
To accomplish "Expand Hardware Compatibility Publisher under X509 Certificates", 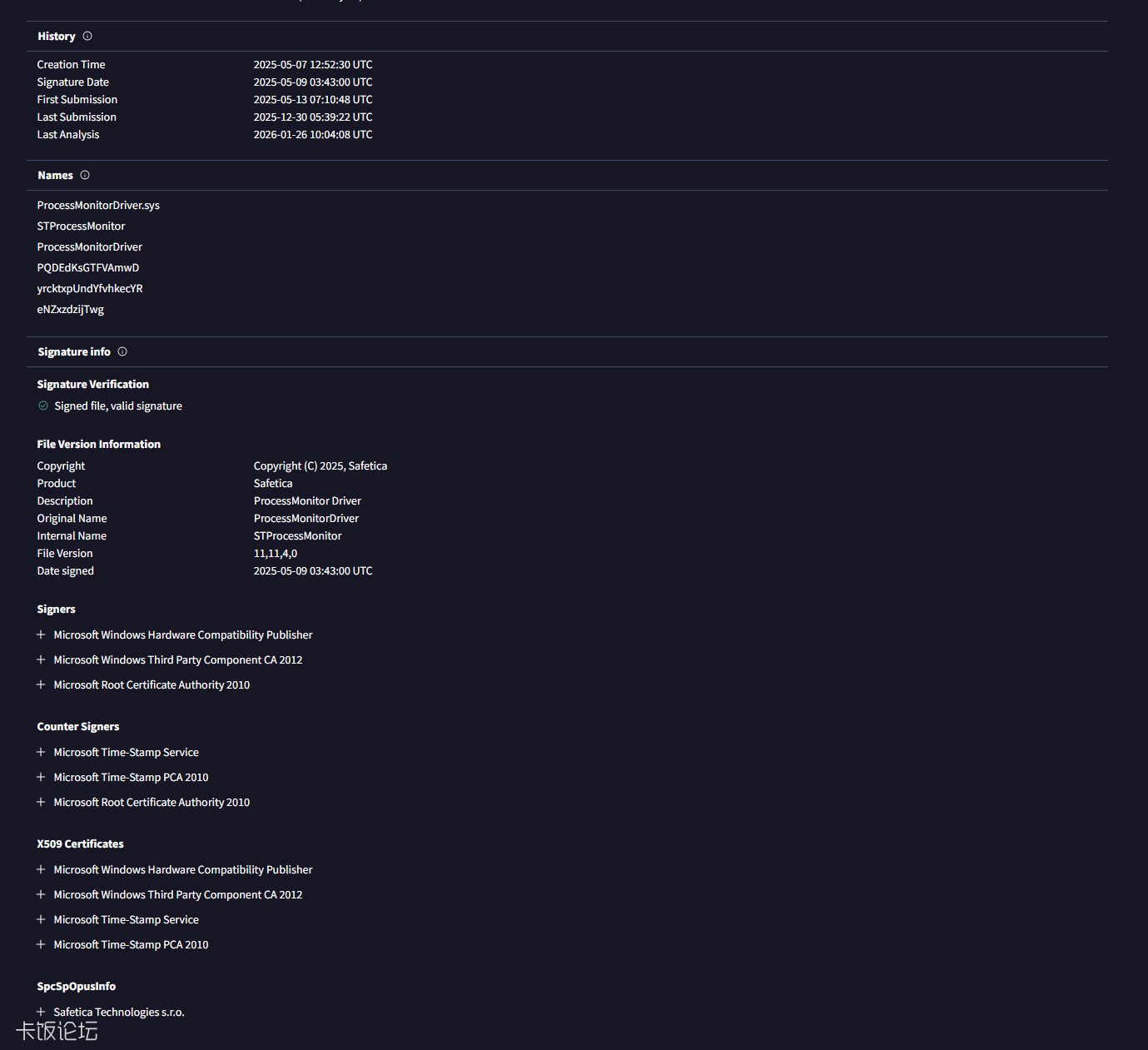I will click(41, 870).
